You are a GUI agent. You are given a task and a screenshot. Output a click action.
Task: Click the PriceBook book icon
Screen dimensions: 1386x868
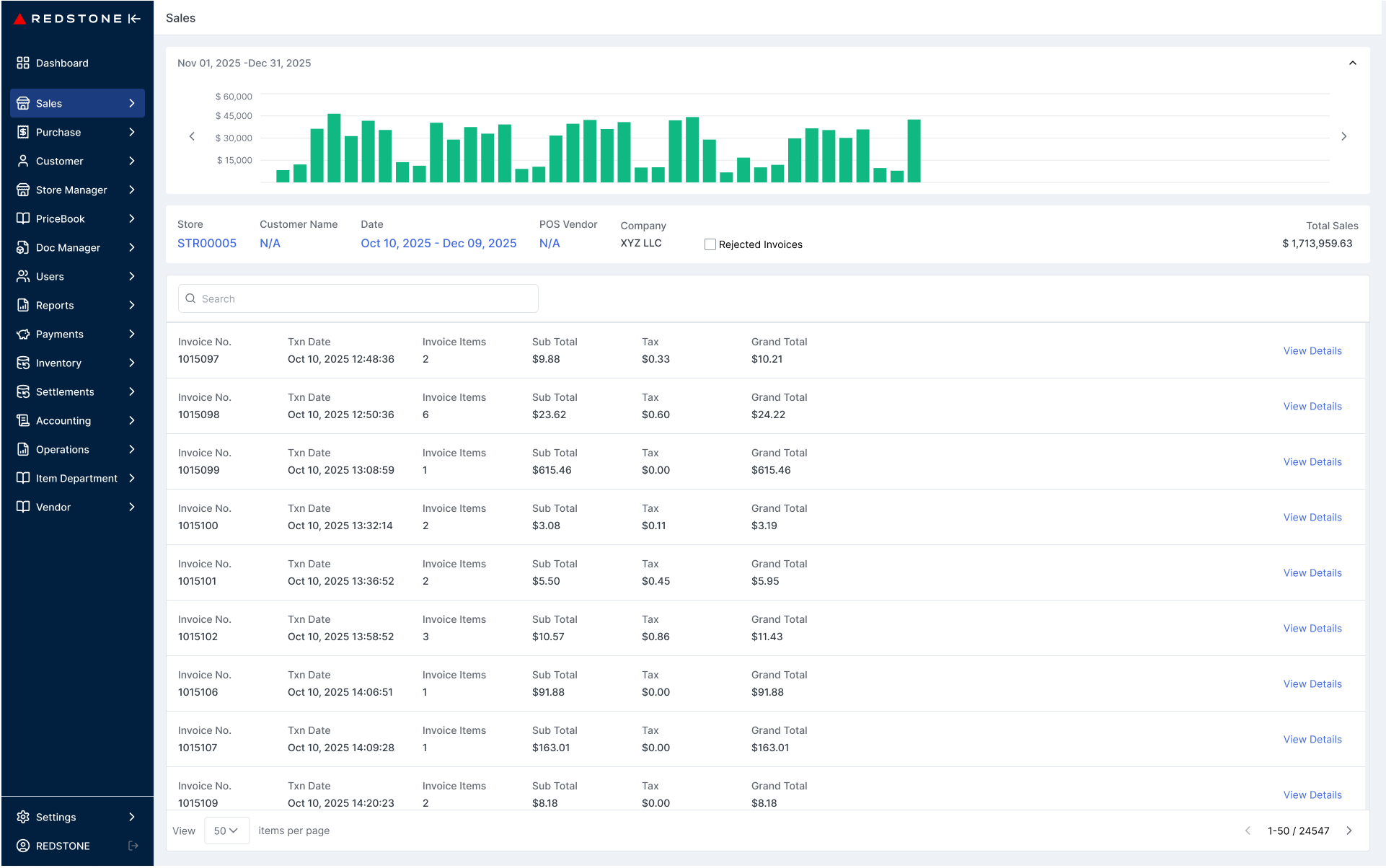tap(22, 218)
